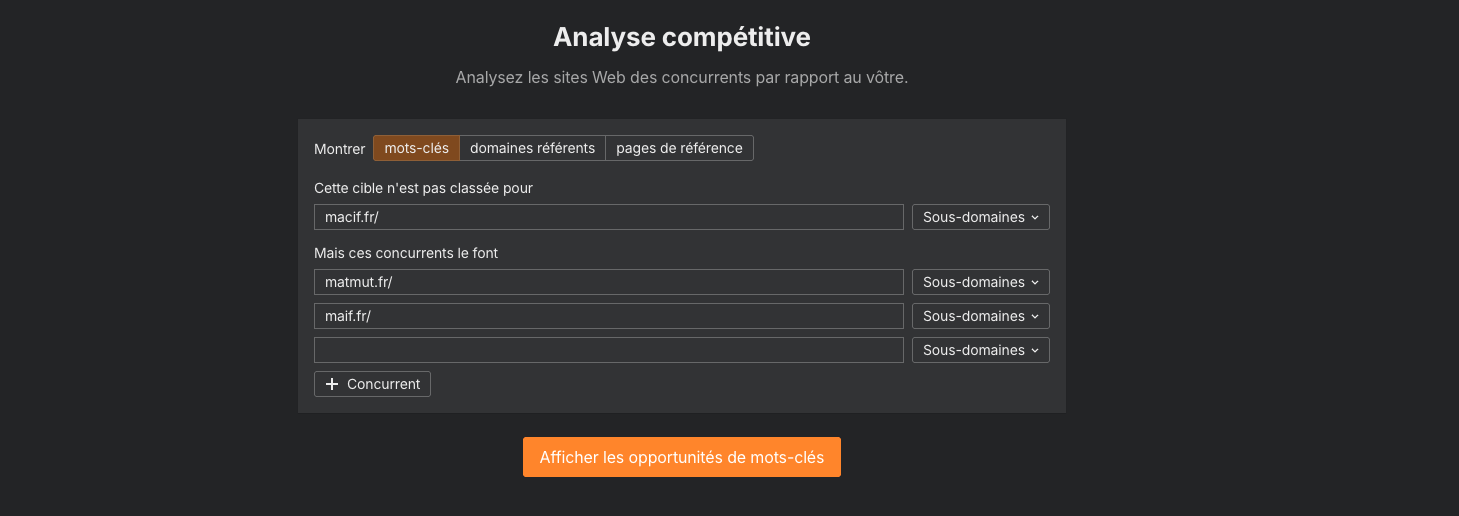This screenshot has height=516, width=1459.
Task: Click the Montrer label
Action: tap(339, 149)
